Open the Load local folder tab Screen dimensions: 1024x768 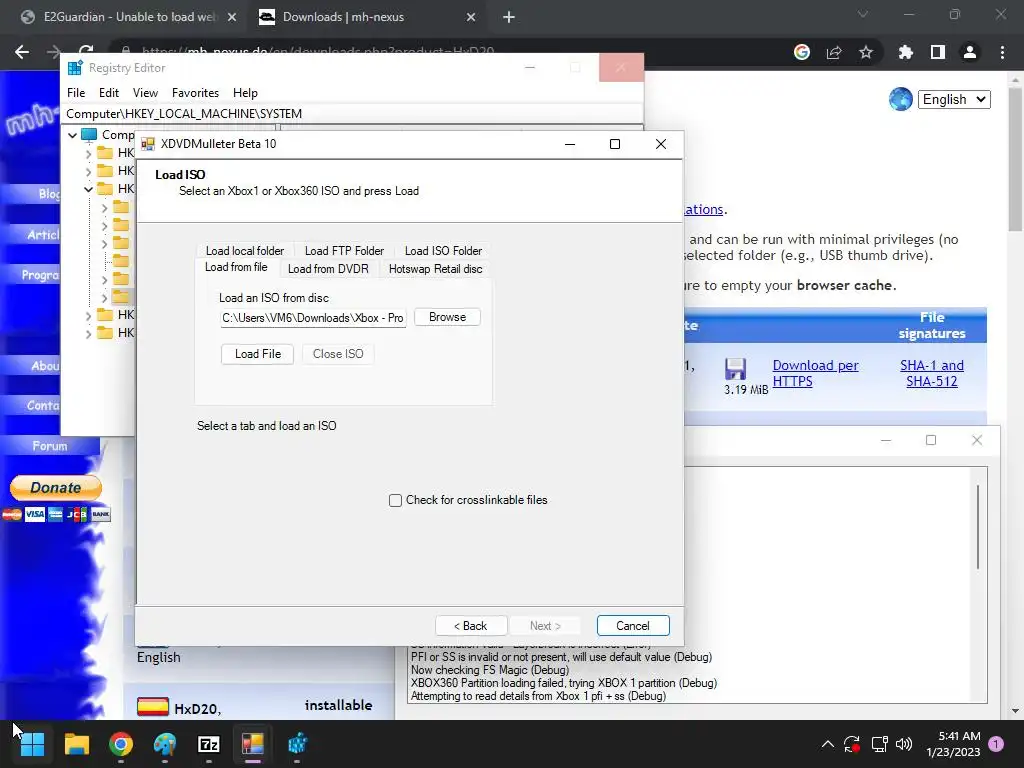coord(245,251)
